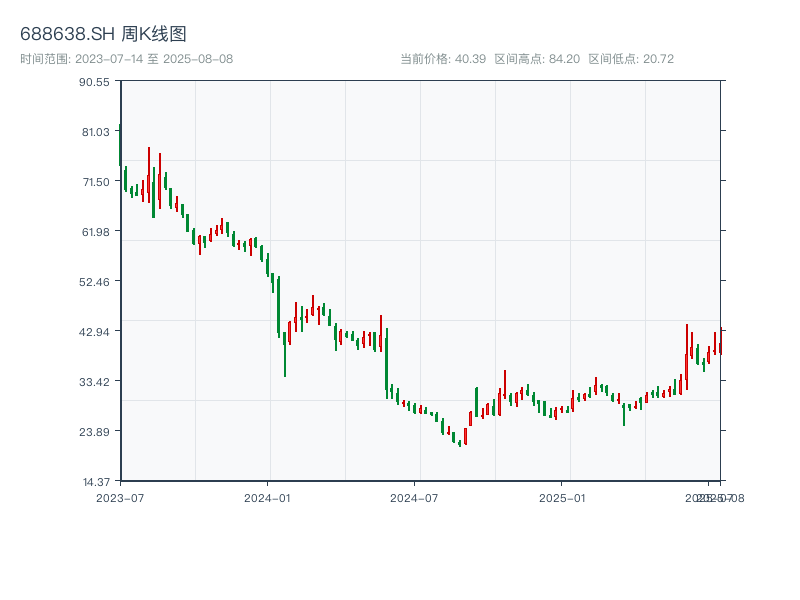
Task: Click the 2023-07 x-axis date label
Action: tap(118, 497)
